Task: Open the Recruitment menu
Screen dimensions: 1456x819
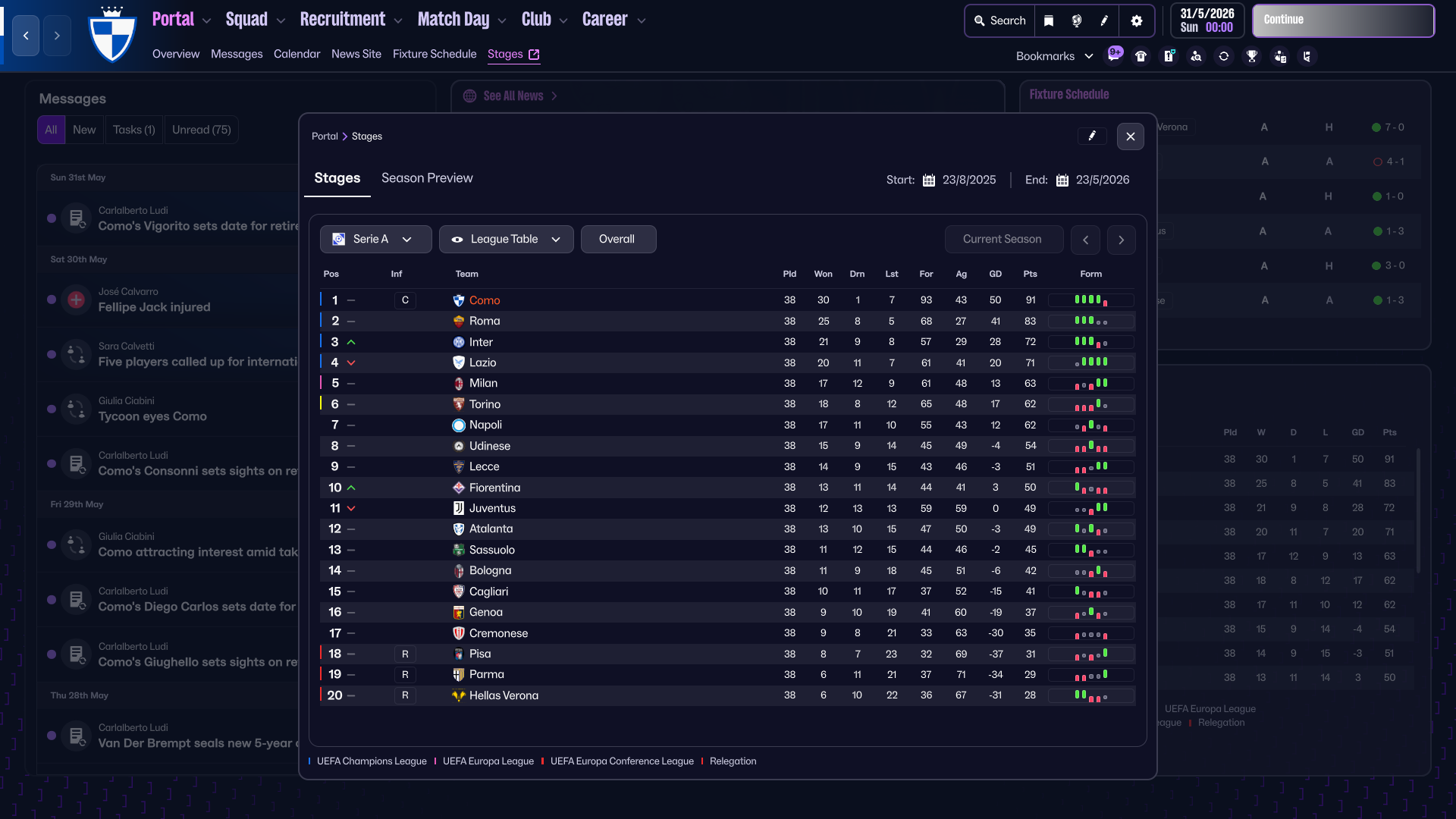Action: (x=350, y=20)
